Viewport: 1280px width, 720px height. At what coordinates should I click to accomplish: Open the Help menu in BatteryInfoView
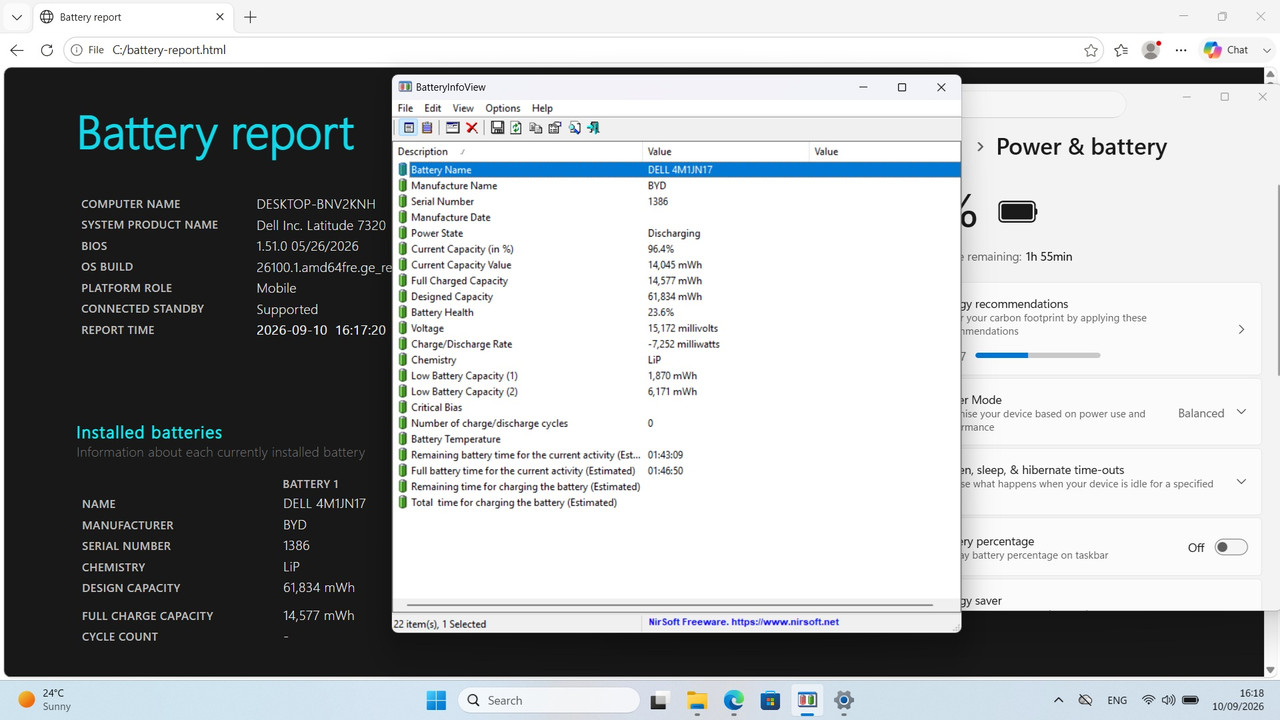pyautogui.click(x=542, y=108)
